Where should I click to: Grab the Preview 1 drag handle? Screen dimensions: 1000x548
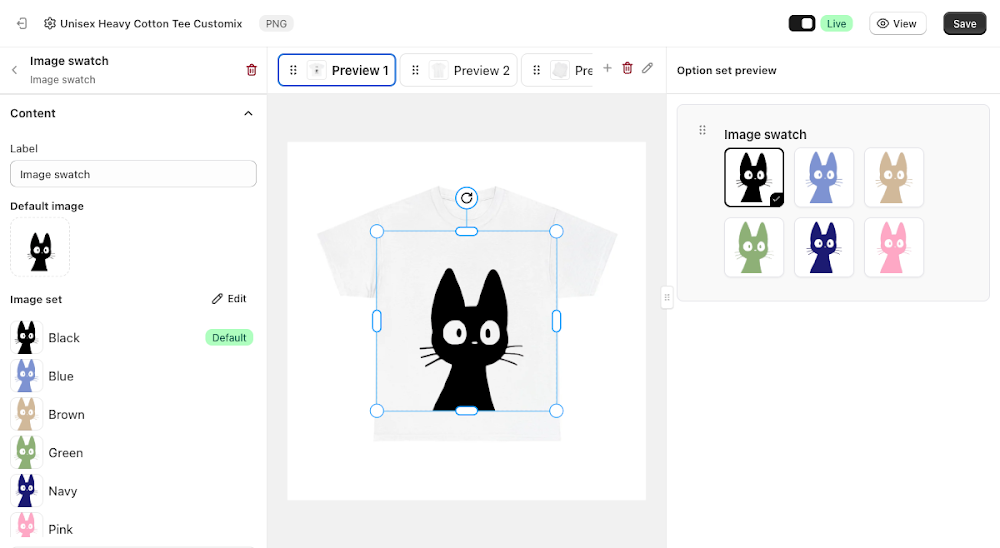[x=293, y=70]
